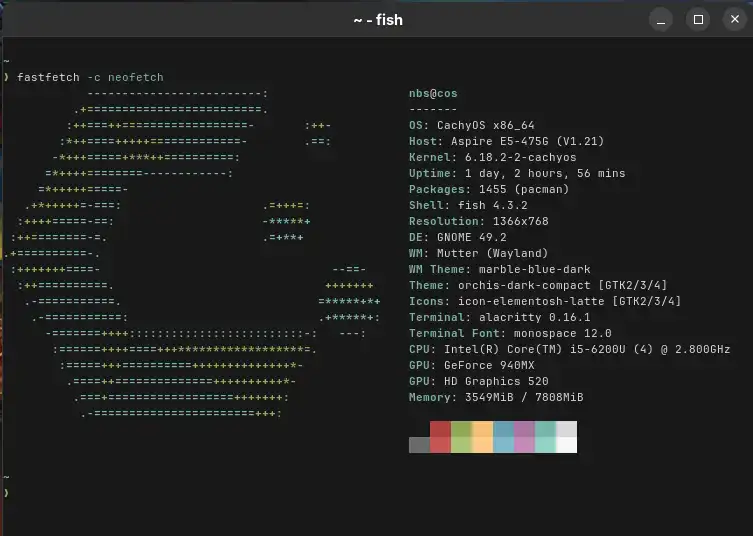Screen dimensions: 753x536
Task: Click the "~ - fish" window title
Action: [x=377, y=19]
